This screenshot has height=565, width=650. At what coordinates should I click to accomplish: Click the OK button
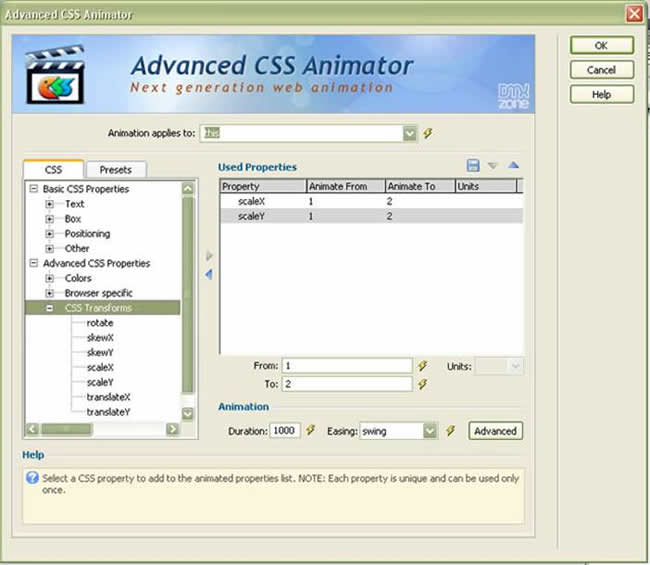pos(601,45)
